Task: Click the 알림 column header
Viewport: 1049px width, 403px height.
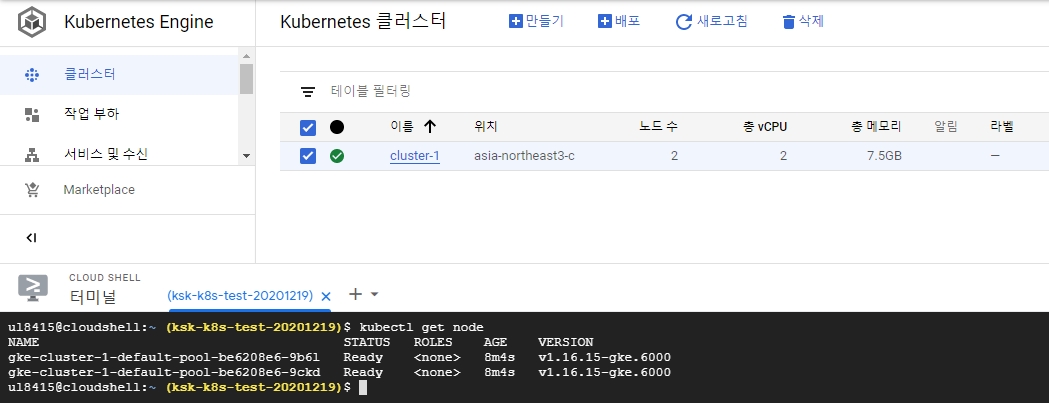Action: (946, 127)
